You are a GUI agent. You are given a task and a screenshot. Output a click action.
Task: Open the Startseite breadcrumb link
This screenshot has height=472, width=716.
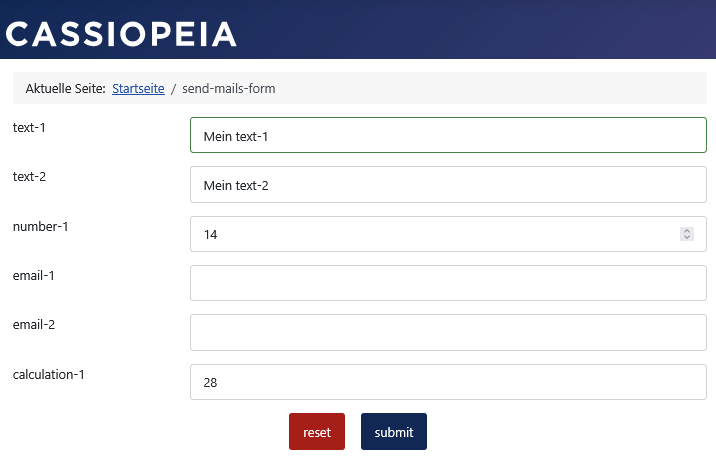click(138, 89)
